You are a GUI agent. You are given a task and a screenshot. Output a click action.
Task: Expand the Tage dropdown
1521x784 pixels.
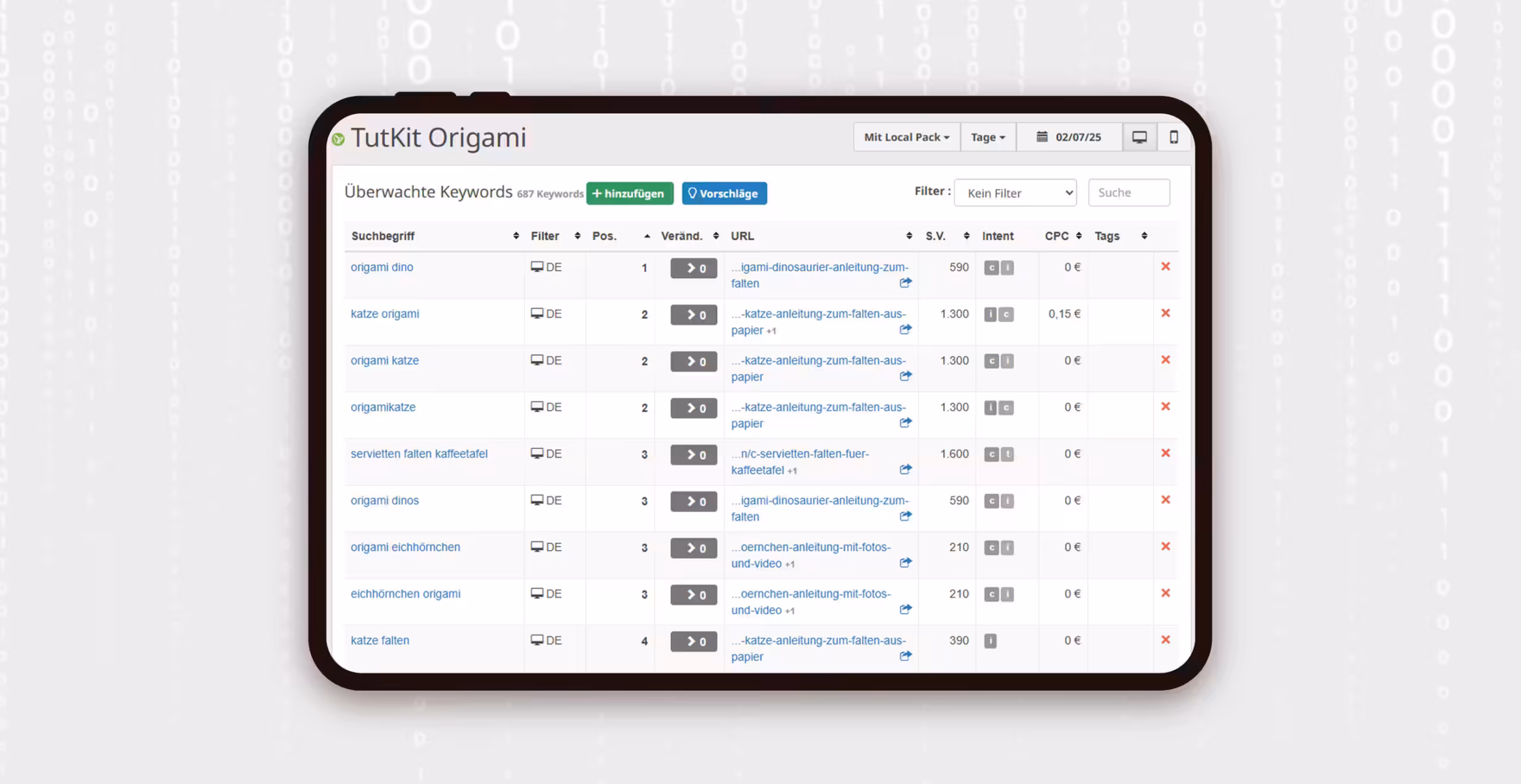pos(987,137)
